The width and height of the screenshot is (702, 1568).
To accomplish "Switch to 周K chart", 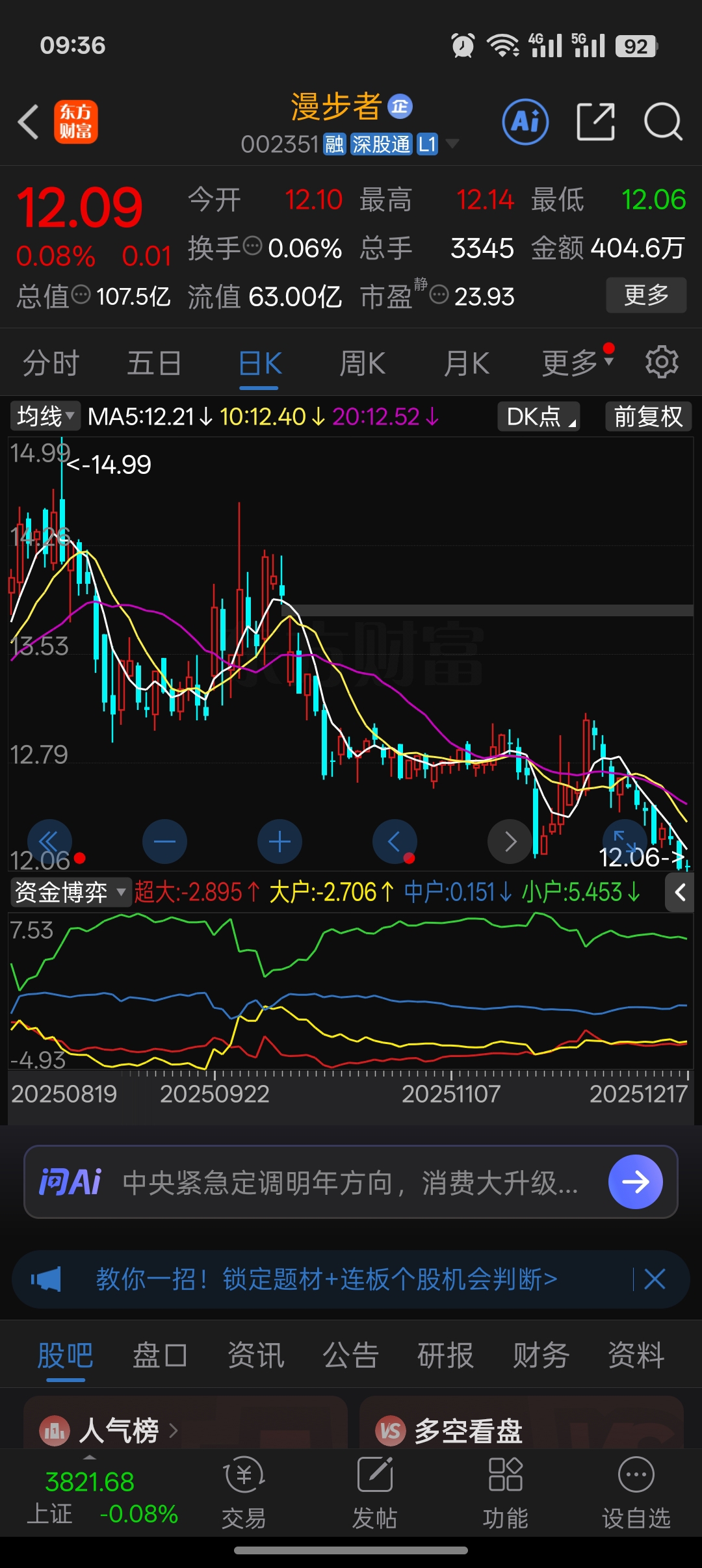I will (363, 363).
